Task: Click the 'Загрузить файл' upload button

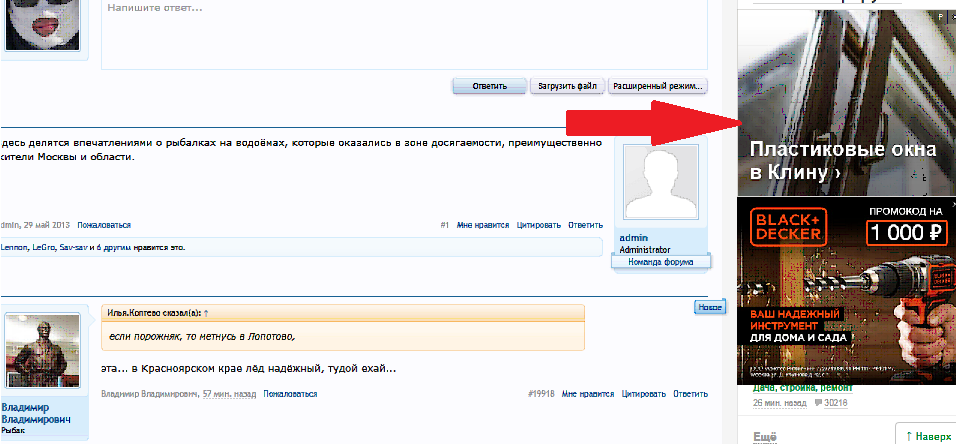Action: 568,86
